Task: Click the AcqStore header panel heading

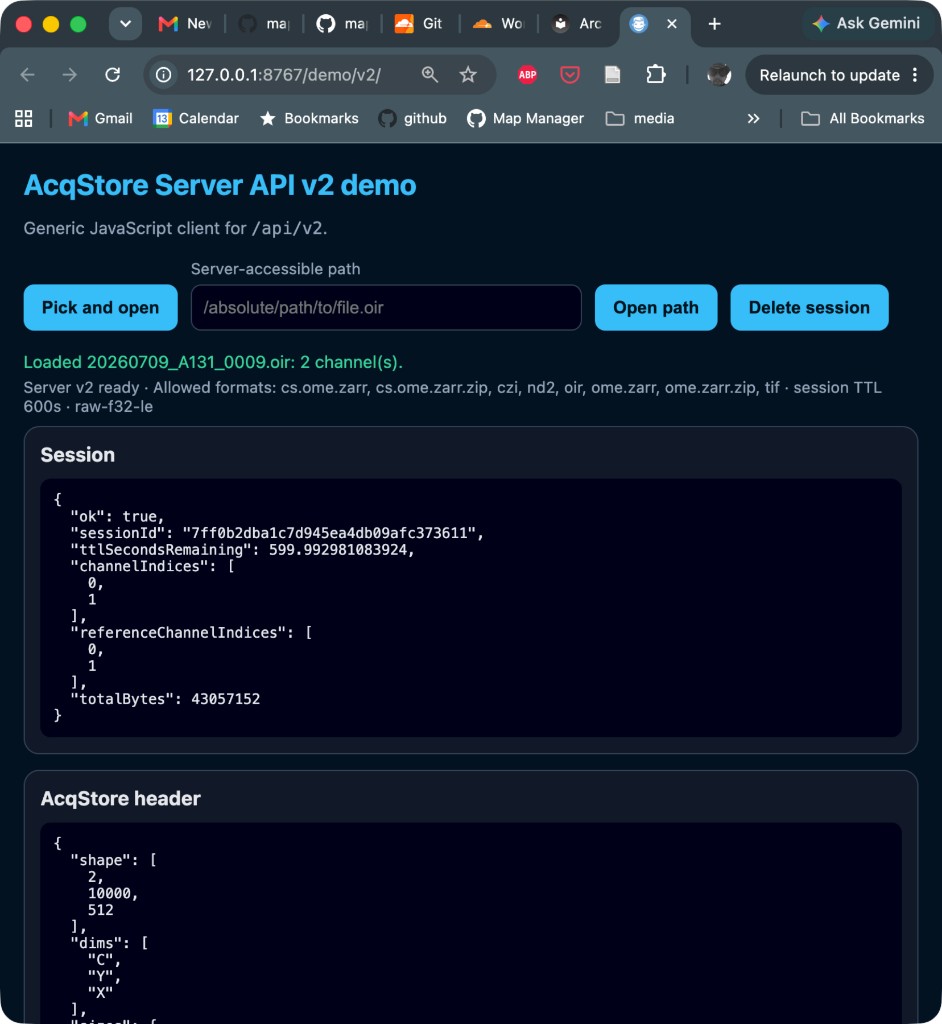Action: pos(121,799)
